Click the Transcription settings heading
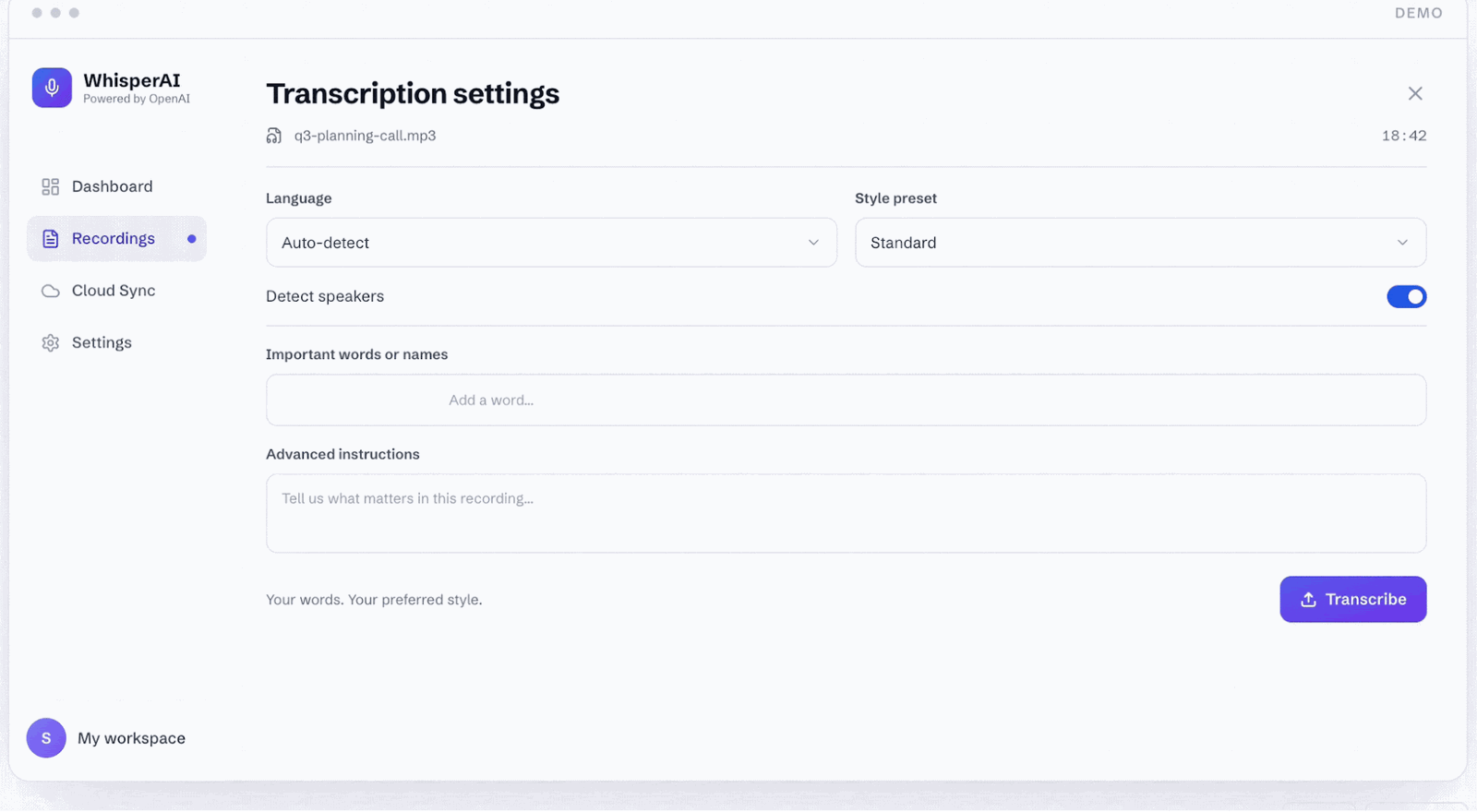 point(413,93)
